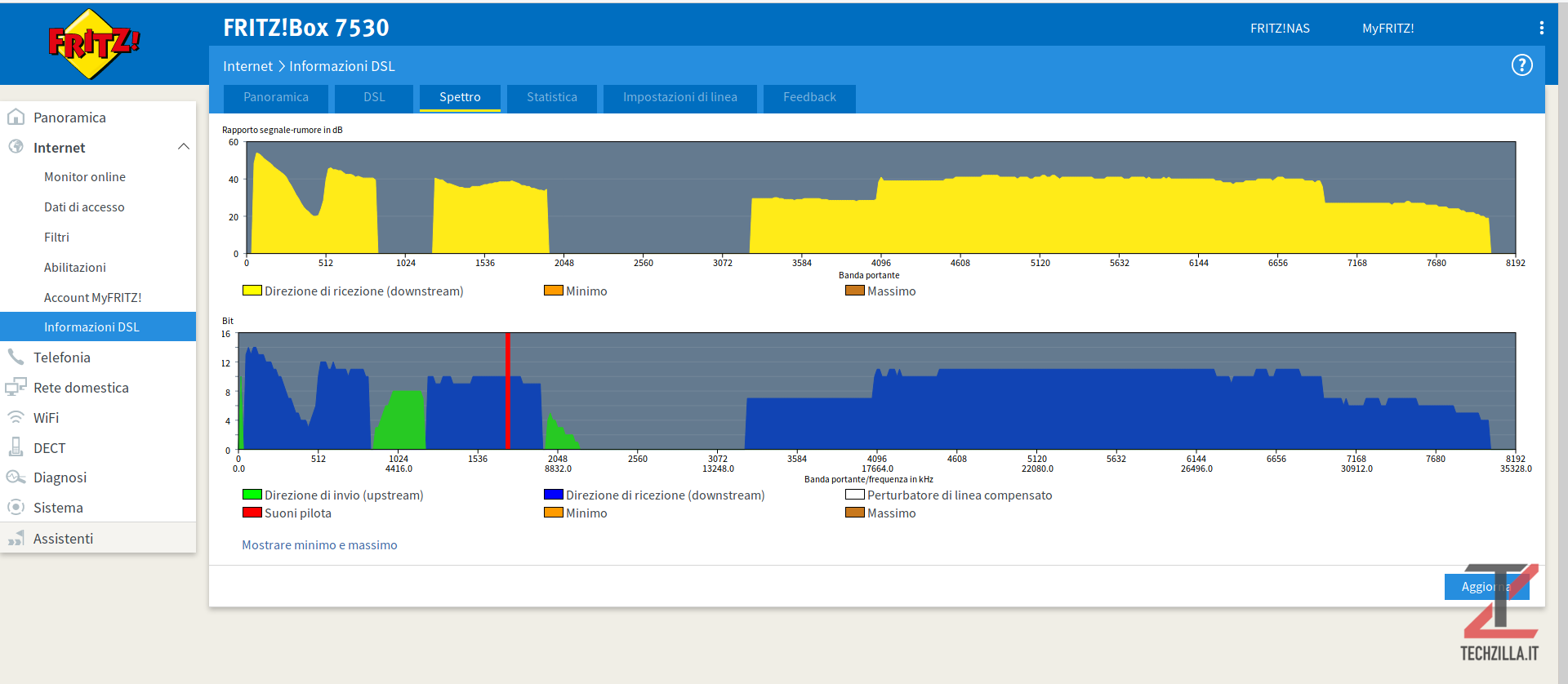1568x684 pixels.
Task: Open the Feedback tab
Action: pos(809,98)
